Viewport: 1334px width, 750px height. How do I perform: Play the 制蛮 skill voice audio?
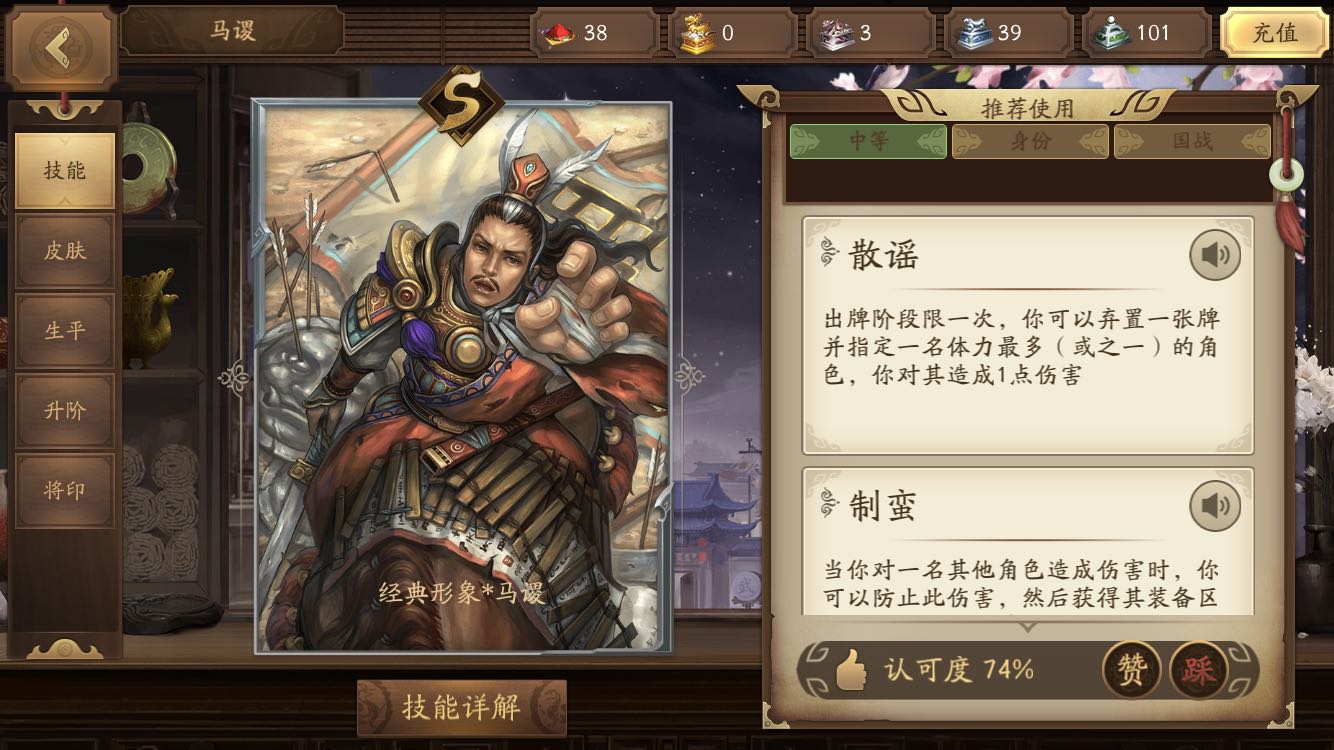(x=1215, y=506)
